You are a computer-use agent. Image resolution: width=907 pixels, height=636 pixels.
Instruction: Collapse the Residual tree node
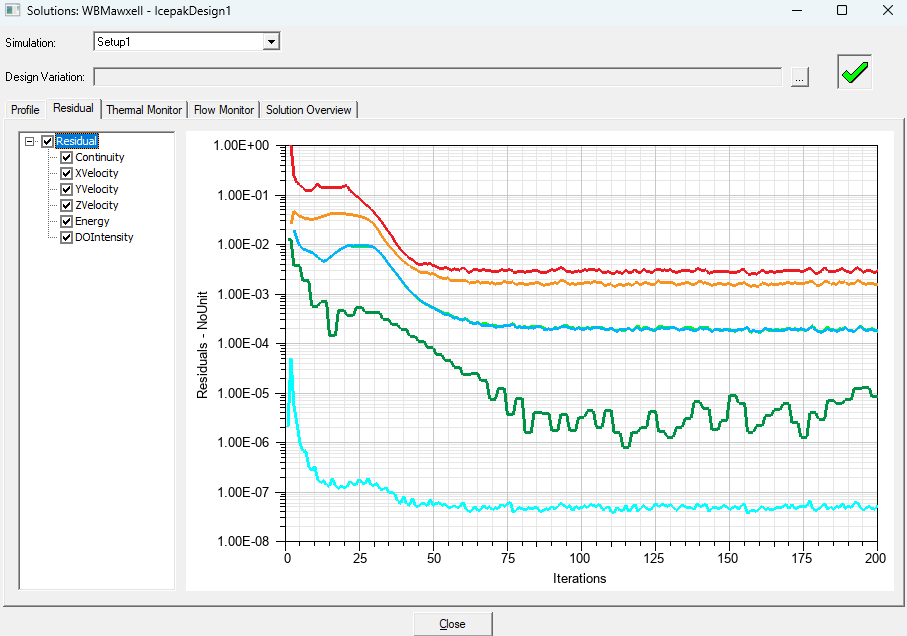[x=30, y=141]
